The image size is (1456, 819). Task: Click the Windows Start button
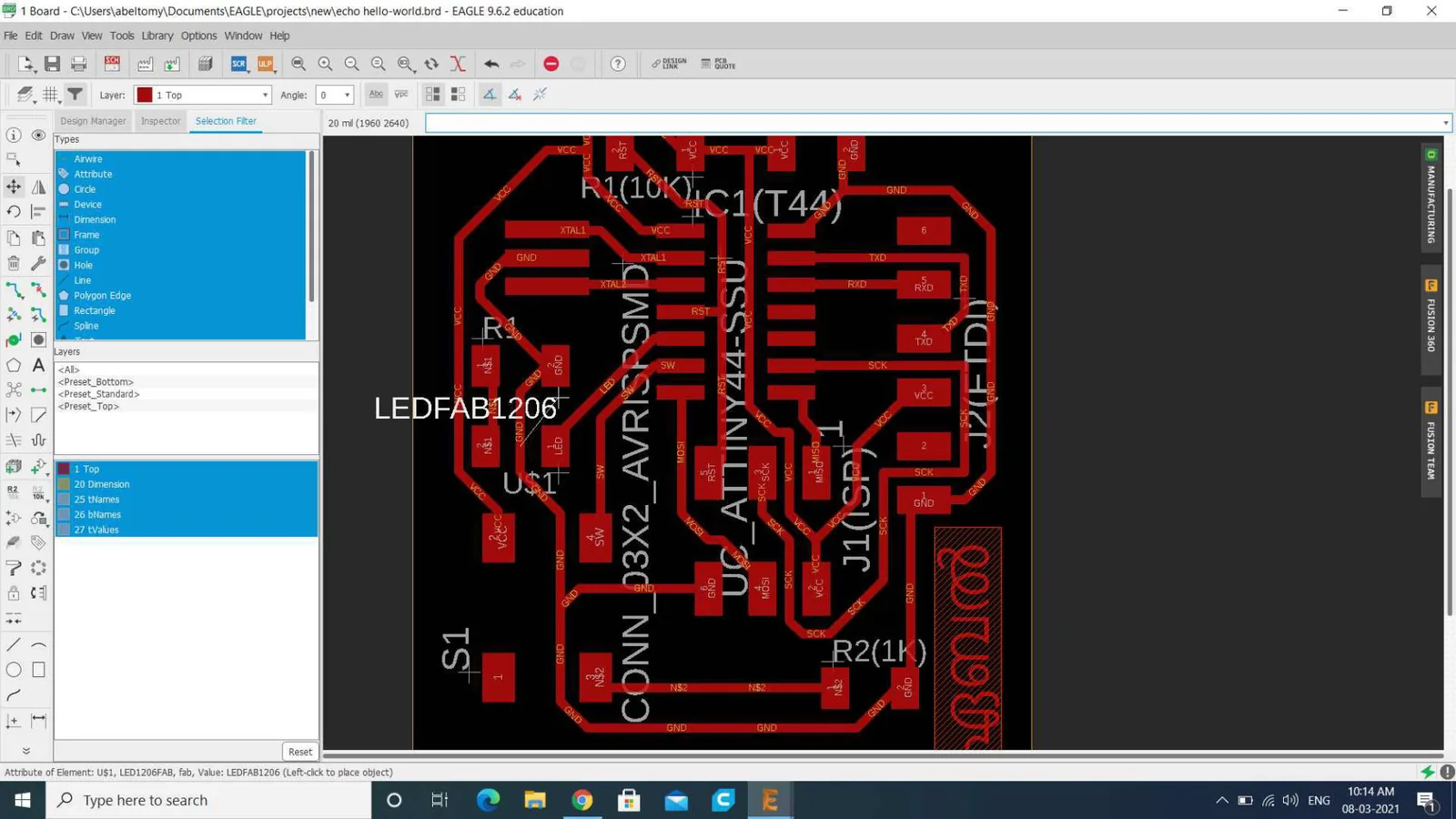[23, 800]
